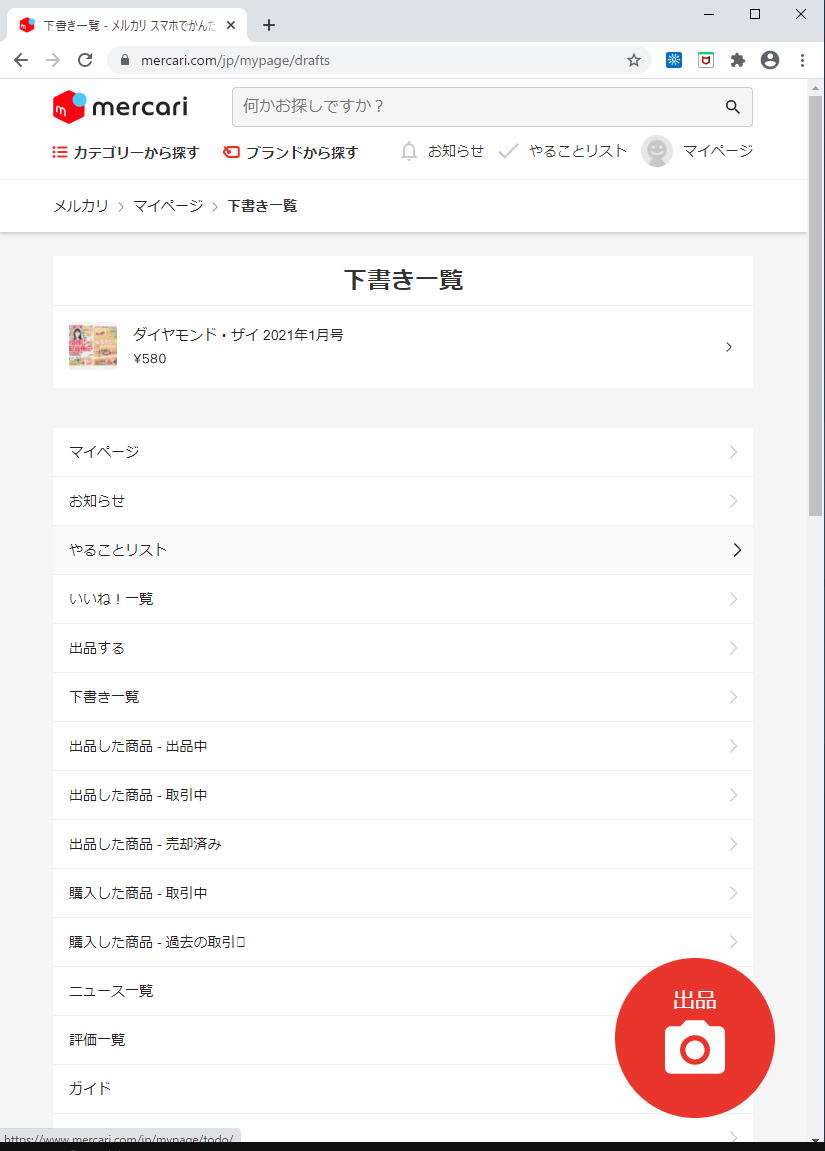This screenshot has height=1151, width=825.
Task: Click chevron on 出品した商品 - 出品中
Action: pyautogui.click(x=733, y=747)
